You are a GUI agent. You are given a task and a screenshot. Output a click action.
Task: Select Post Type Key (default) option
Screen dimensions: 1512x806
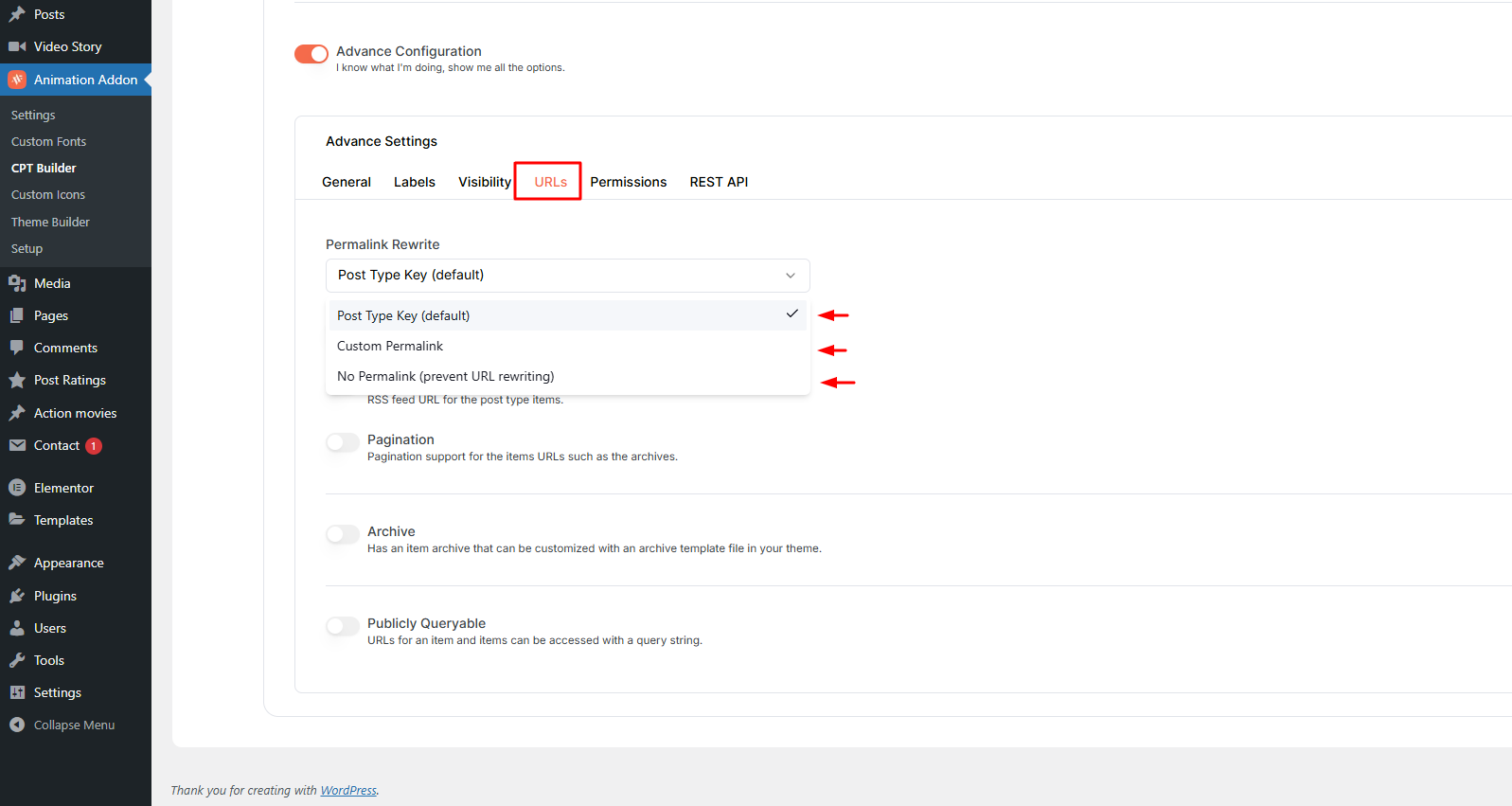[x=568, y=315]
